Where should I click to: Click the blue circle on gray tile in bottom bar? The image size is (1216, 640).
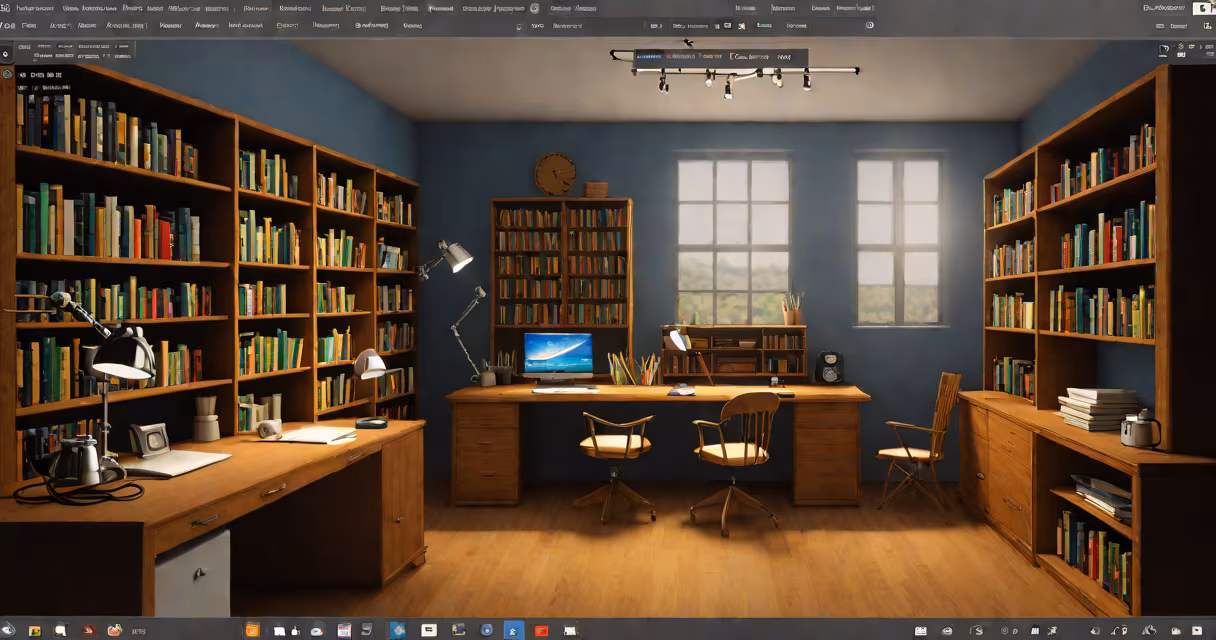[x=486, y=630]
